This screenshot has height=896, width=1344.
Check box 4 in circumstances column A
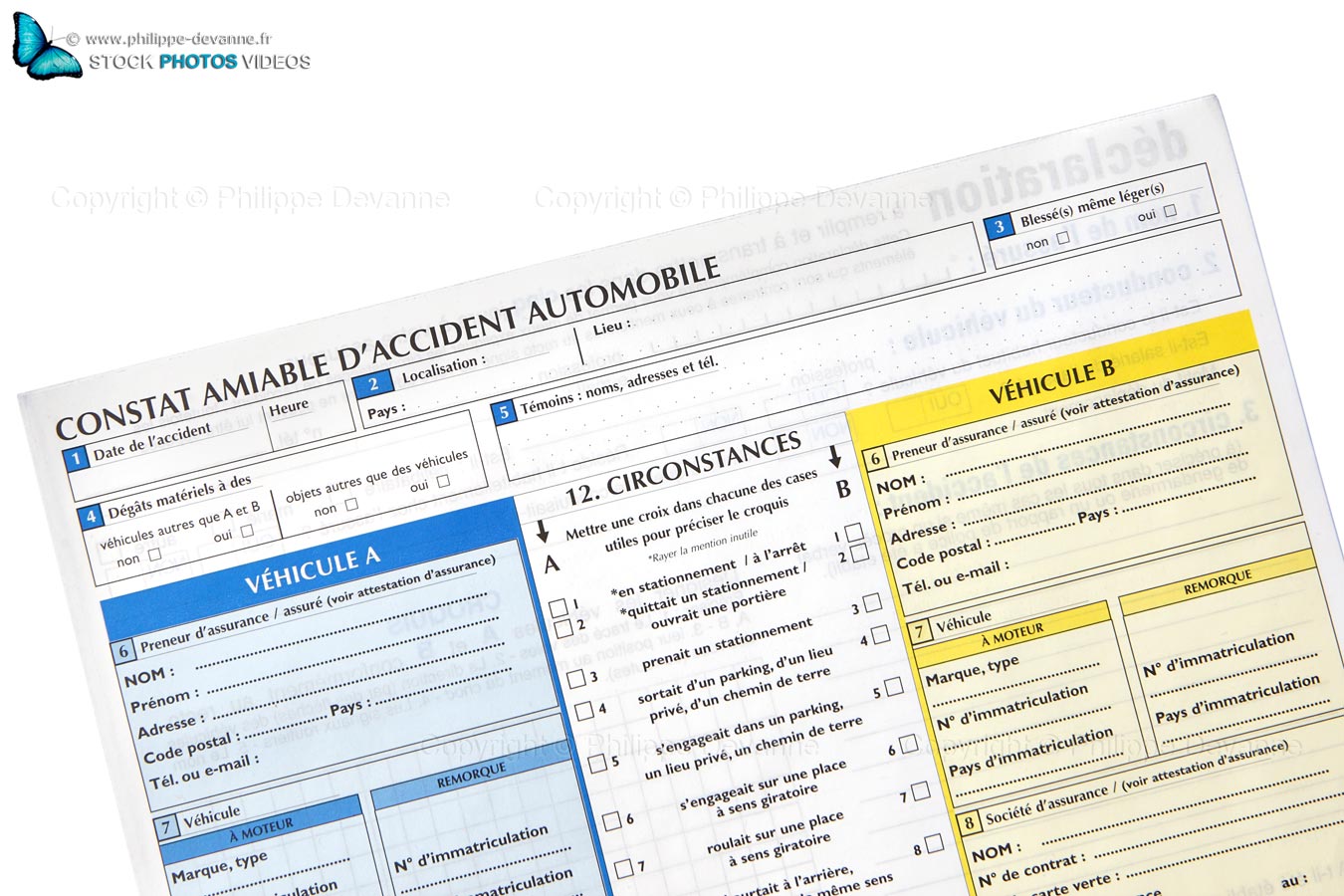pyautogui.click(x=584, y=711)
